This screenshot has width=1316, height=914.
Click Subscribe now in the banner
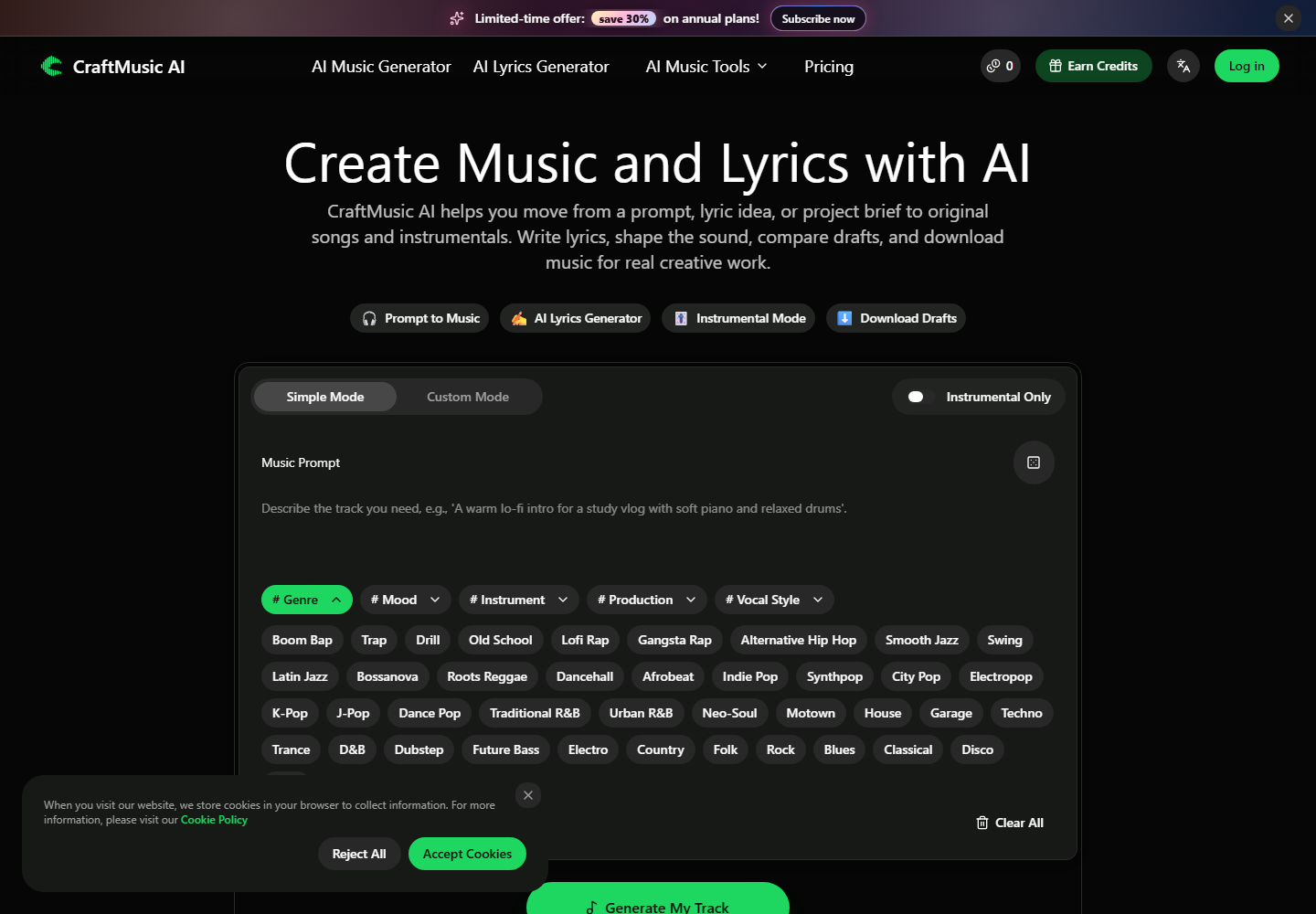[x=818, y=18]
